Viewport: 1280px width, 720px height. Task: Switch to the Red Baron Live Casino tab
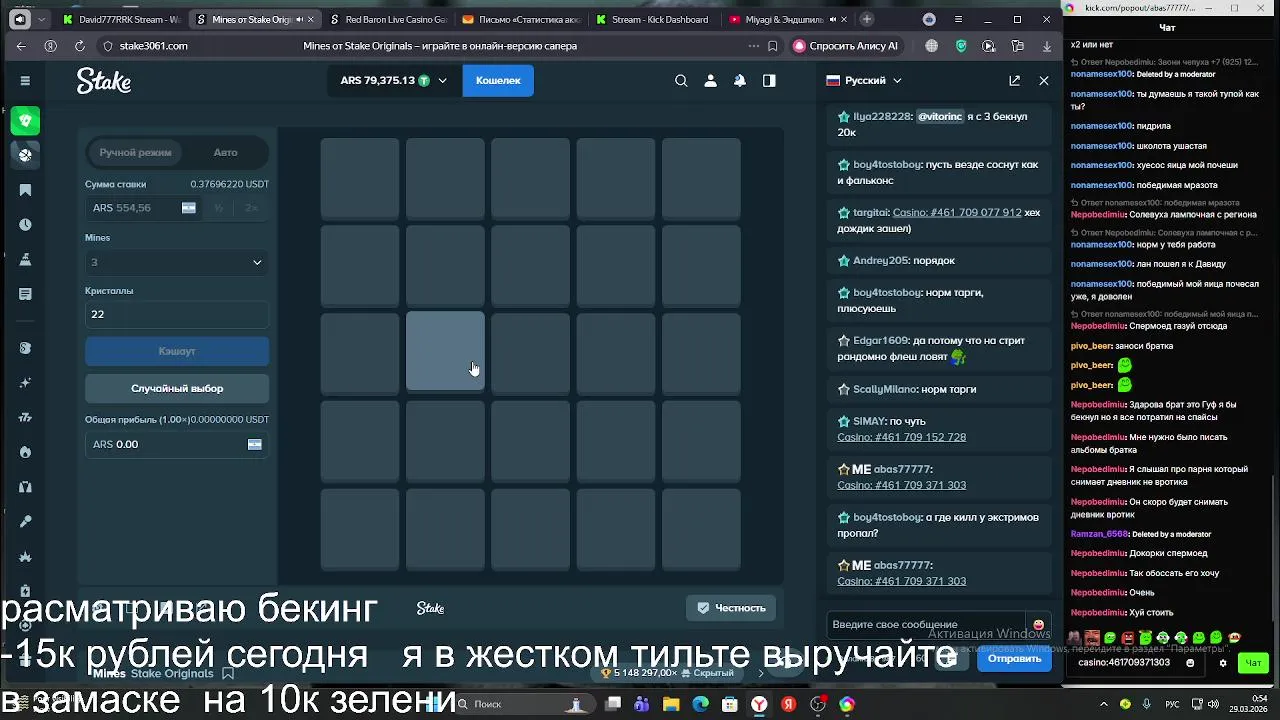[387, 19]
